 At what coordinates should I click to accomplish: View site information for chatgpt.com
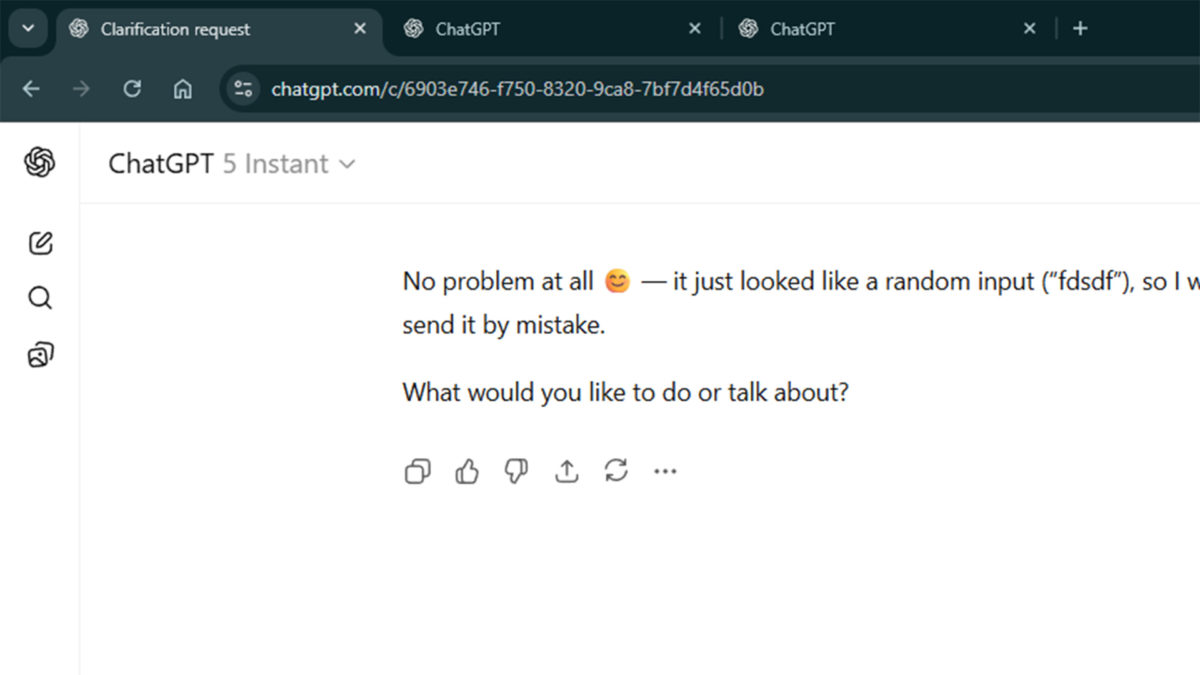(243, 89)
